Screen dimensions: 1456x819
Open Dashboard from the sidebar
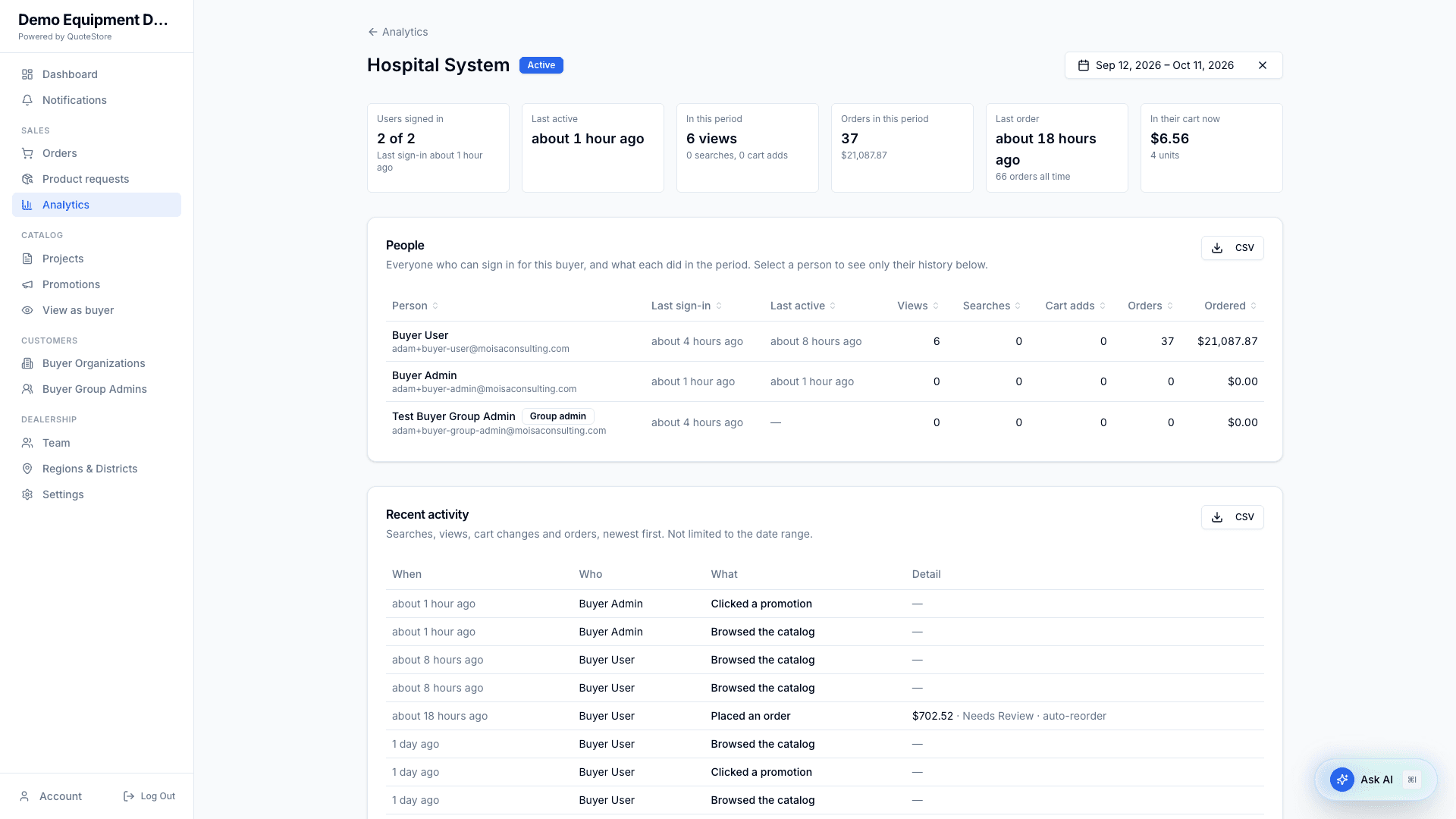(x=96, y=74)
